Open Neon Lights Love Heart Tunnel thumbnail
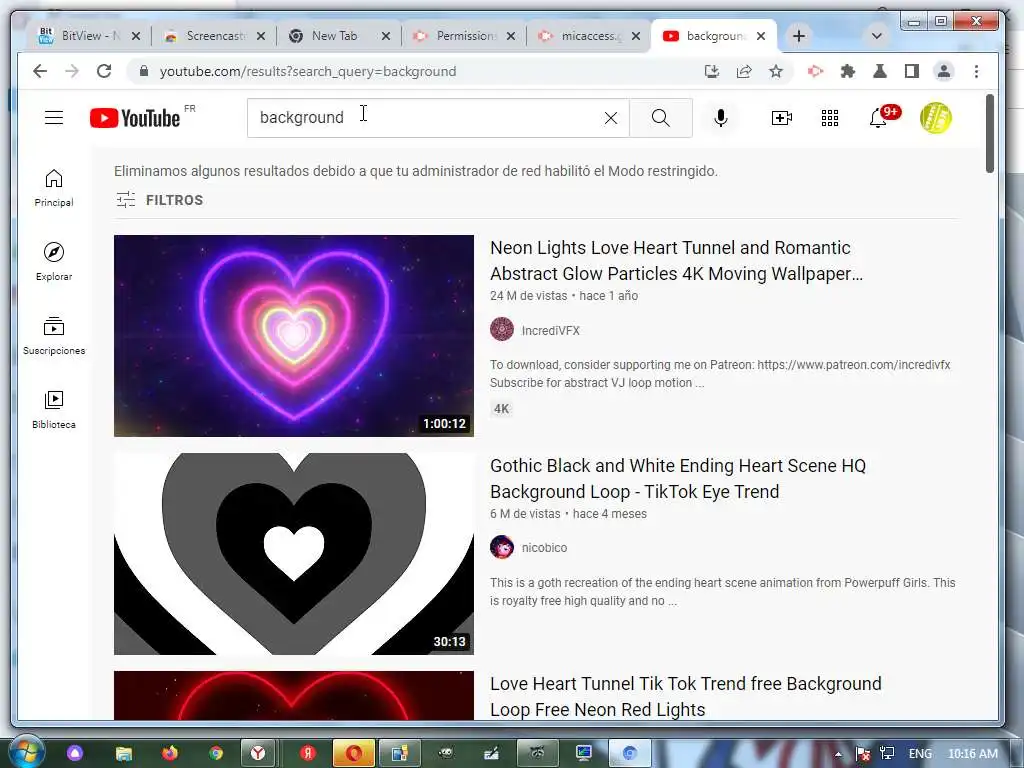The width and height of the screenshot is (1024, 768). pos(294,336)
